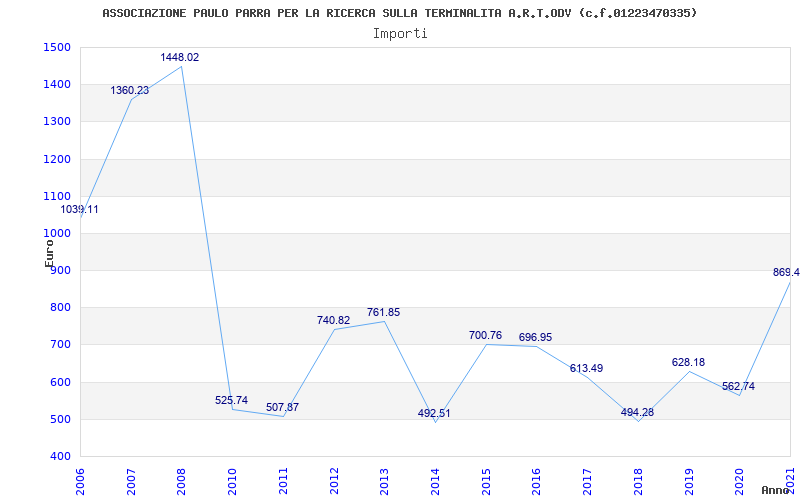Image resolution: width=800 pixels, height=500 pixels.
Task: Click the 2016 x-axis year label
Action: [536, 481]
